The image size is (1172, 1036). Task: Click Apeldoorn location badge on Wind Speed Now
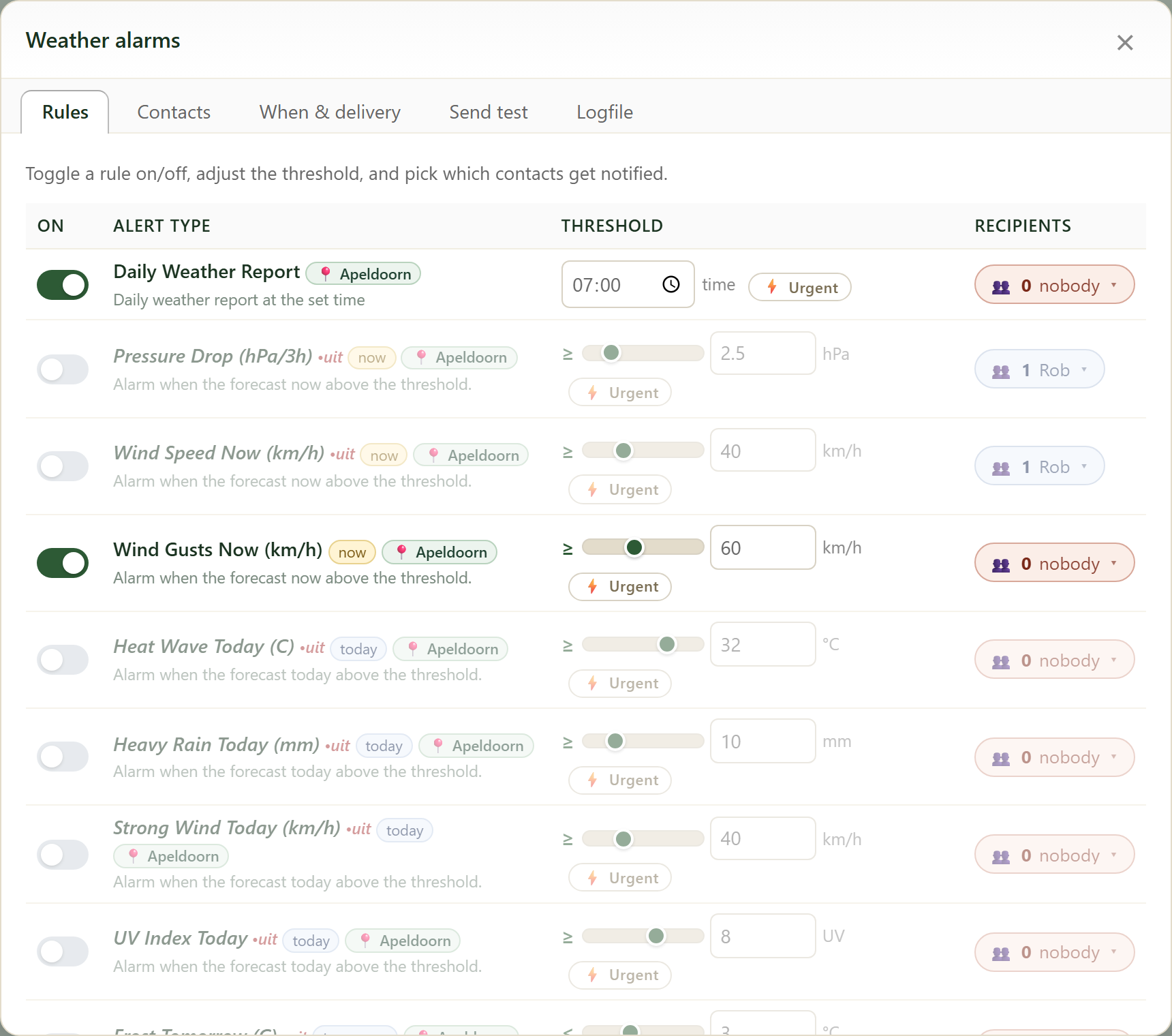[472, 455]
